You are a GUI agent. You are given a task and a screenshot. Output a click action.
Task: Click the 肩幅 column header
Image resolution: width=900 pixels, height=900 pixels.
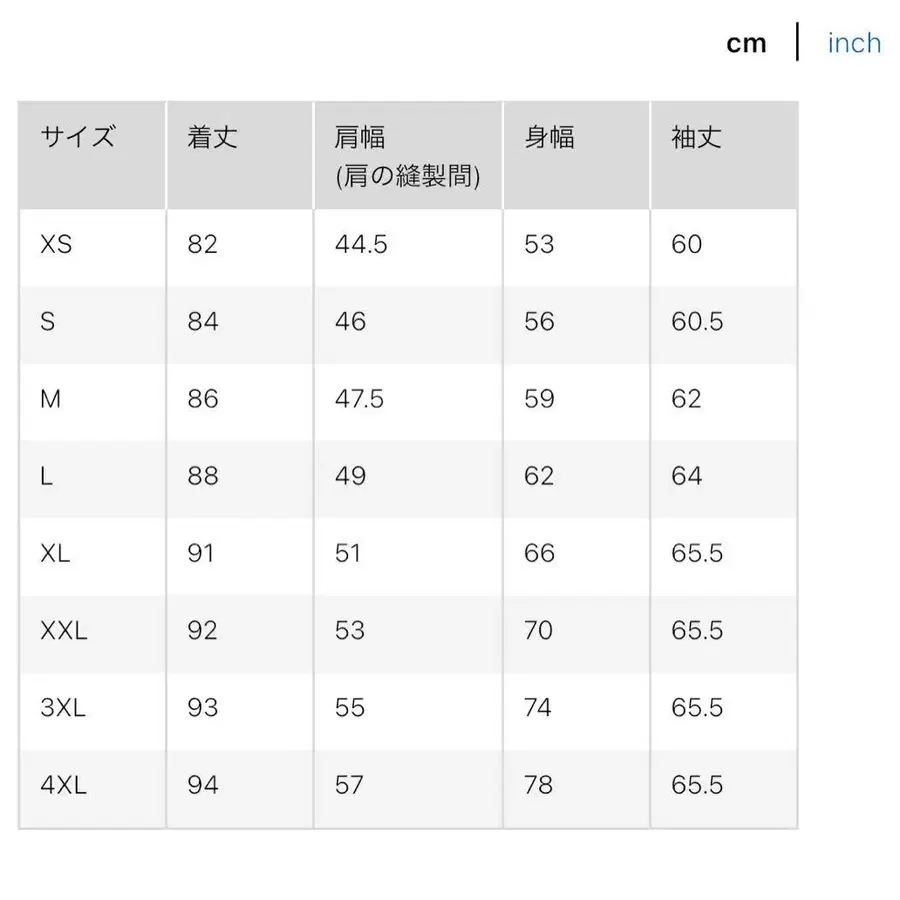pyautogui.click(x=360, y=138)
